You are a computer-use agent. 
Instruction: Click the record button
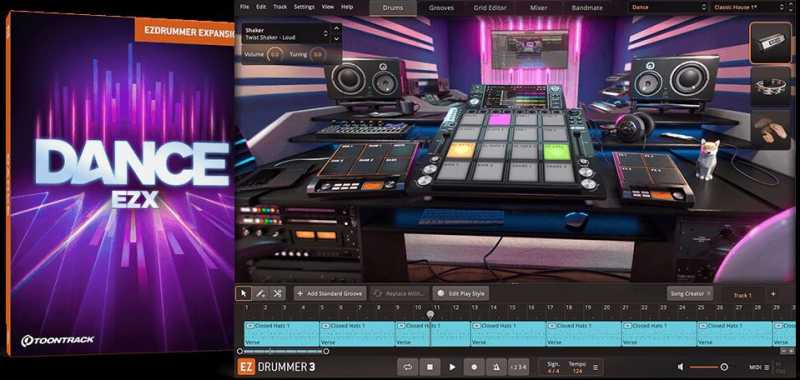pyautogui.click(x=474, y=367)
